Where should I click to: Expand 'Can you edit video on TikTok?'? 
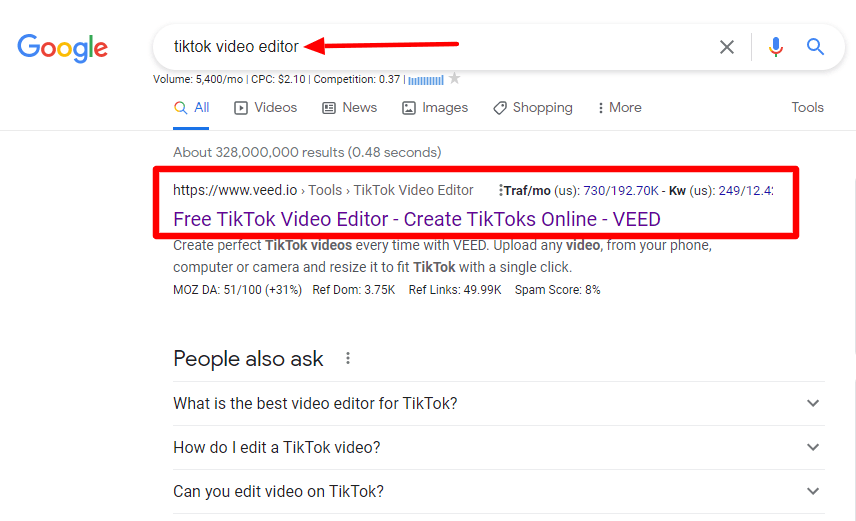pyautogui.click(x=498, y=492)
